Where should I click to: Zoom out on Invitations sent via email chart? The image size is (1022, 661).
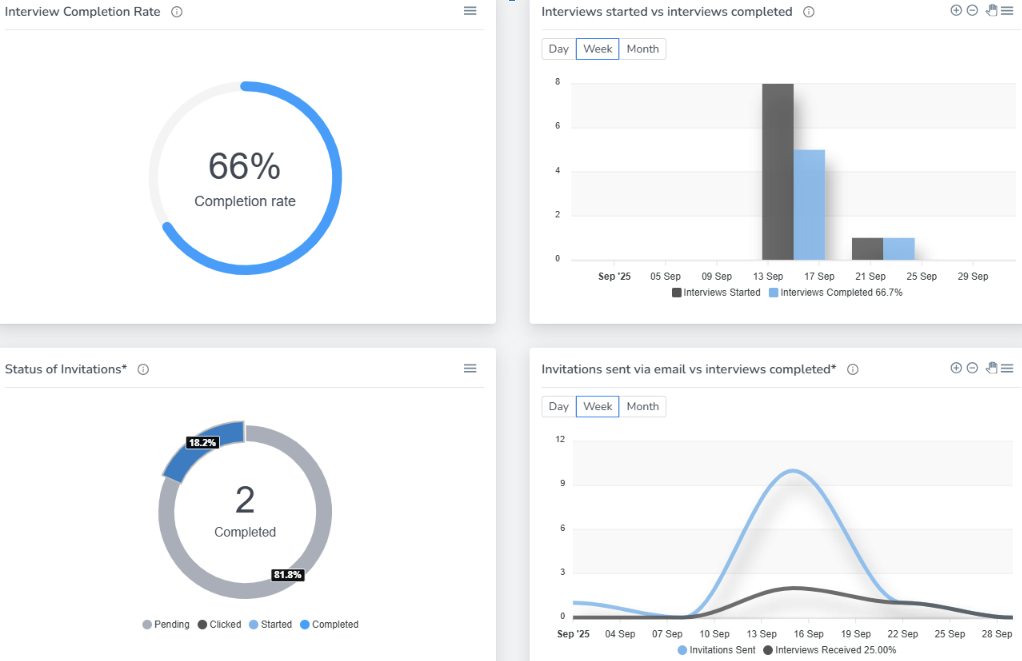point(972,368)
